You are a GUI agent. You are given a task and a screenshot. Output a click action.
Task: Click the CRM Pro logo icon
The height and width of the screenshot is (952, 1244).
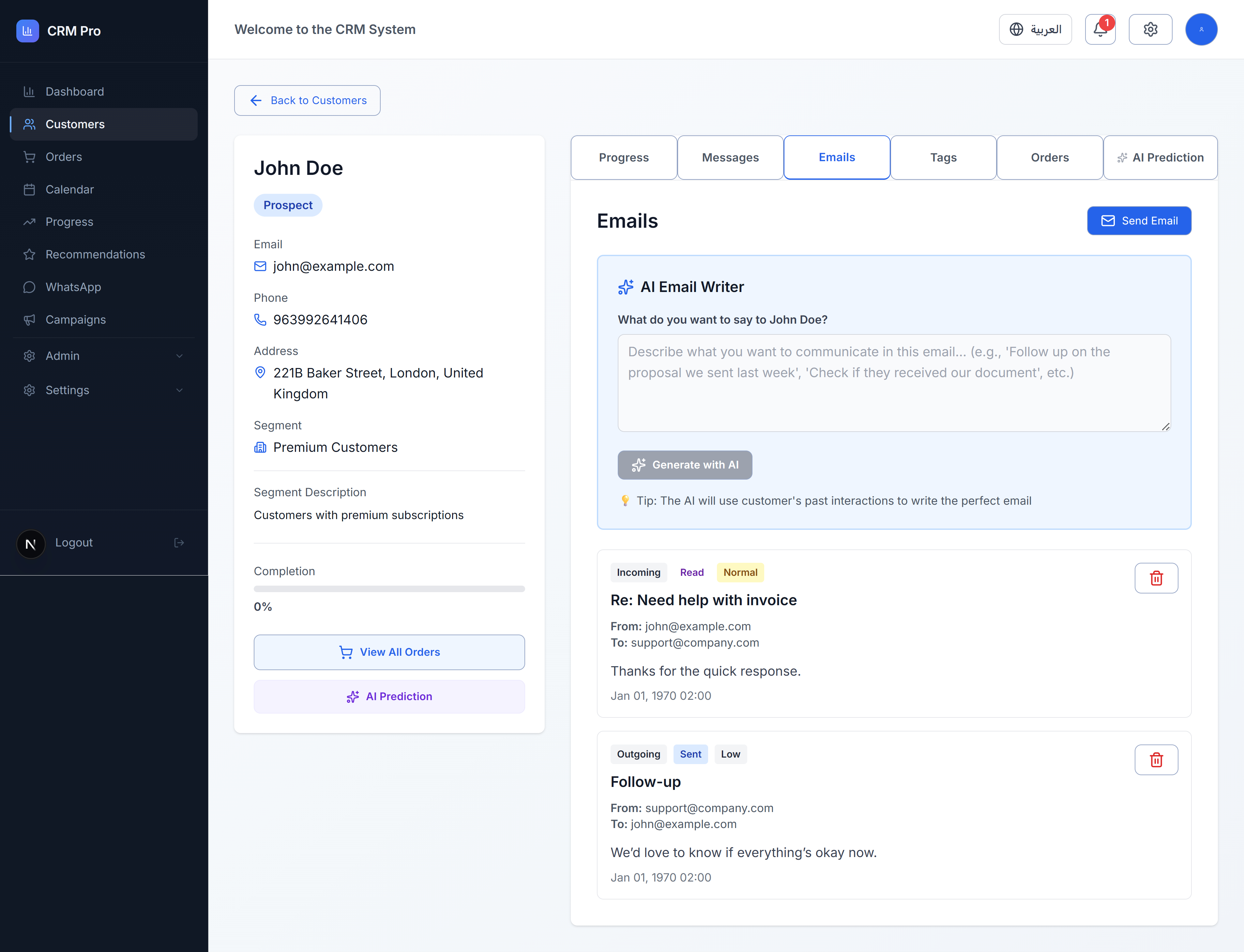(x=27, y=31)
